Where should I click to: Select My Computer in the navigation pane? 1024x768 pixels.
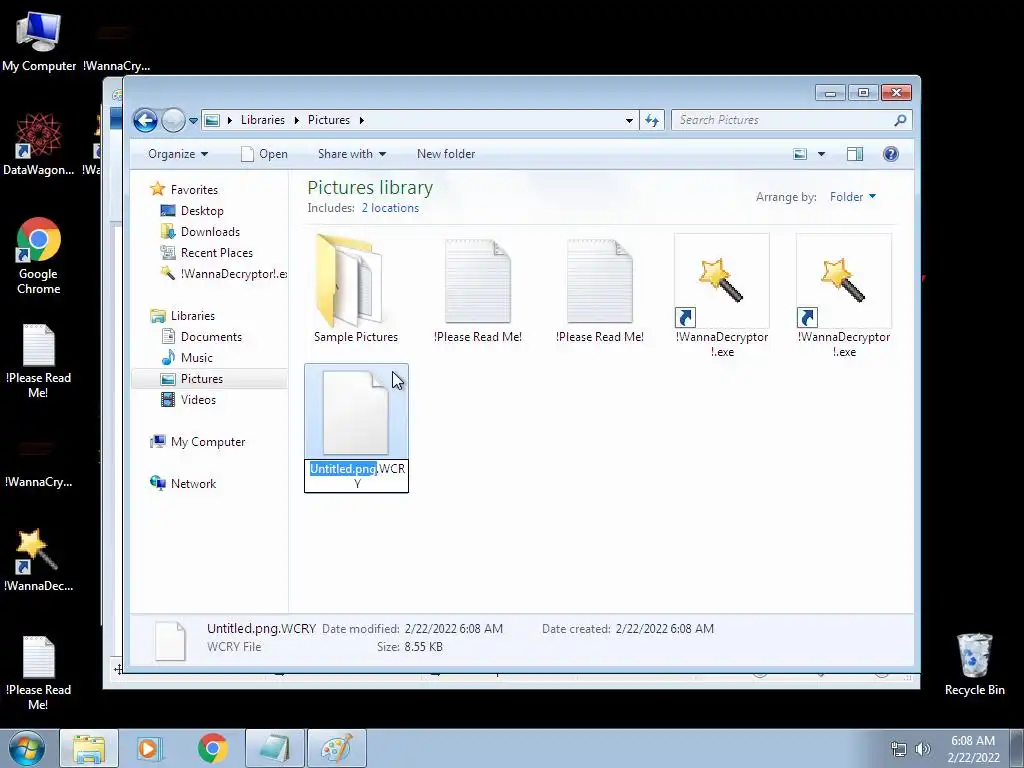[x=208, y=442]
